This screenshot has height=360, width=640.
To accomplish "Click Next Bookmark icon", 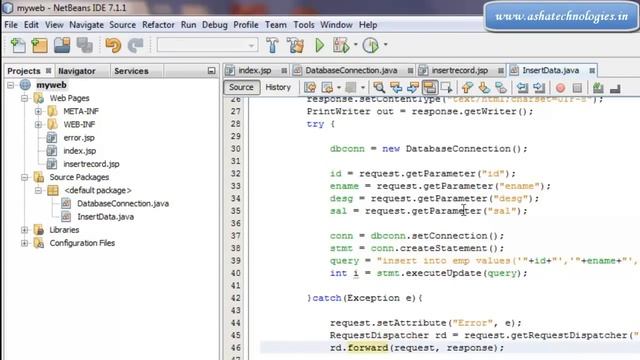I will [x=484, y=87].
